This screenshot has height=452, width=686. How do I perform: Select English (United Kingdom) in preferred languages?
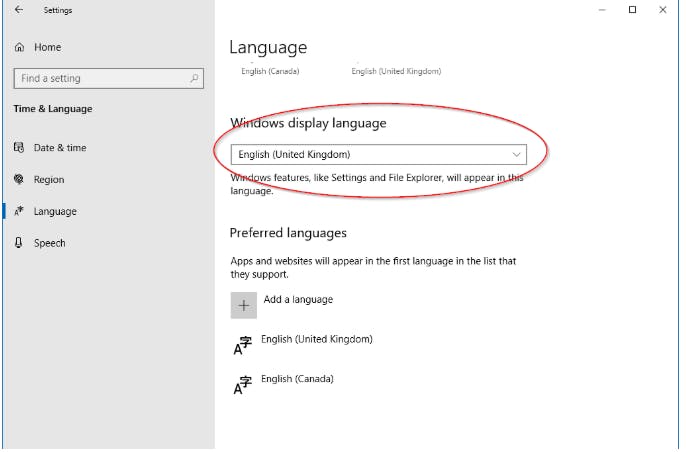pyautogui.click(x=316, y=340)
